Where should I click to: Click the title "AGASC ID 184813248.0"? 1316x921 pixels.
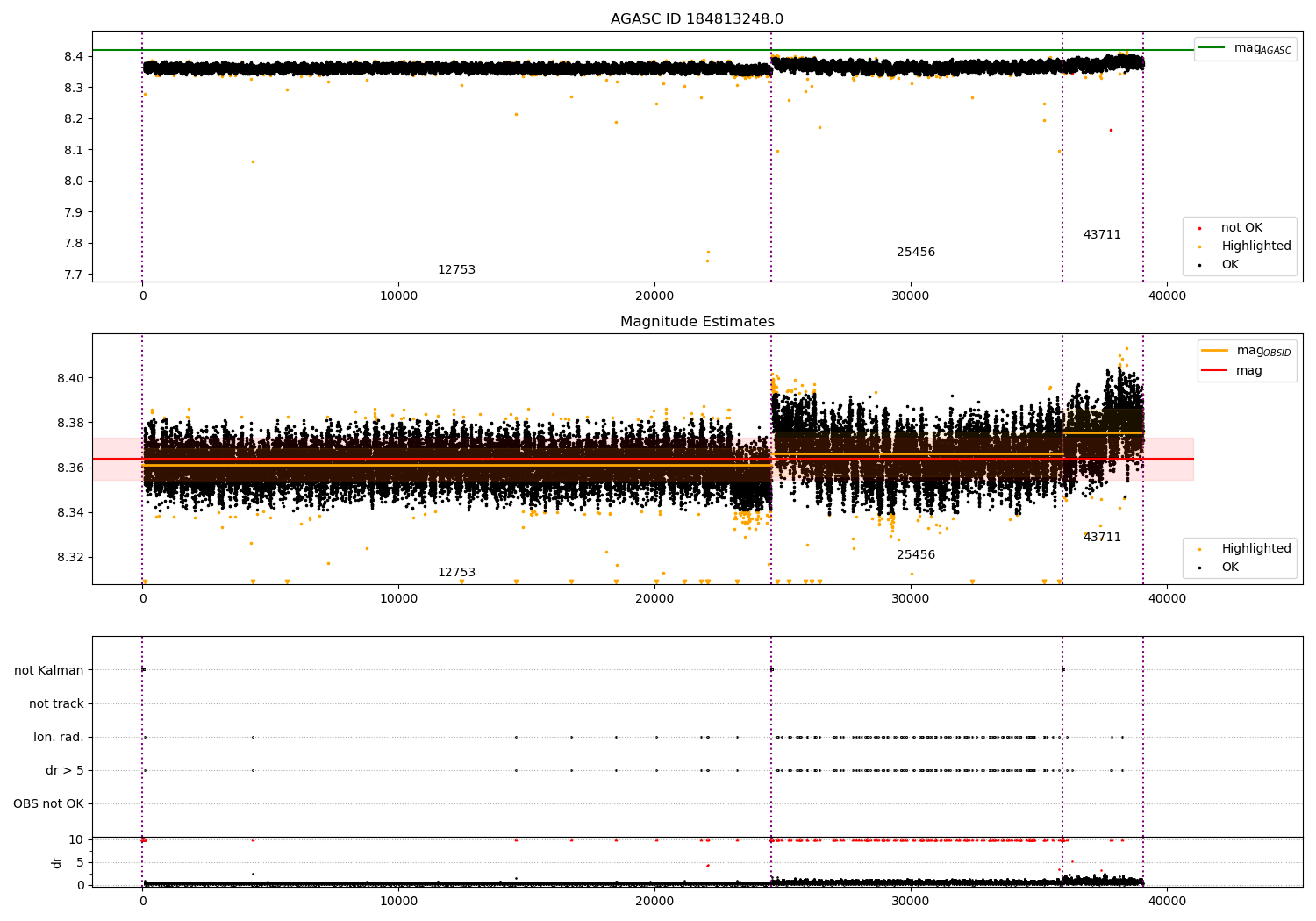tap(697, 19)
